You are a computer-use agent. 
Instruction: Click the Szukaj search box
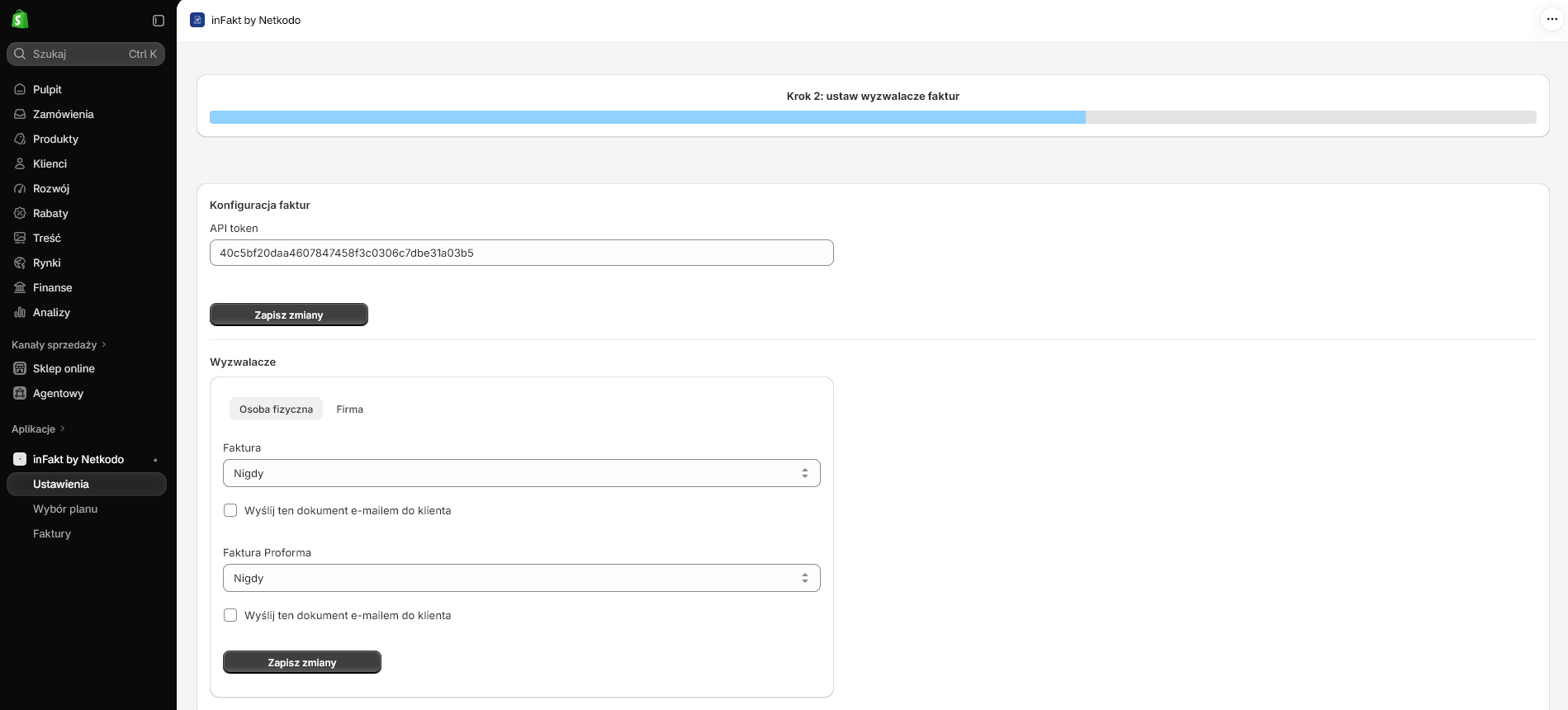[x=86, y=54]
